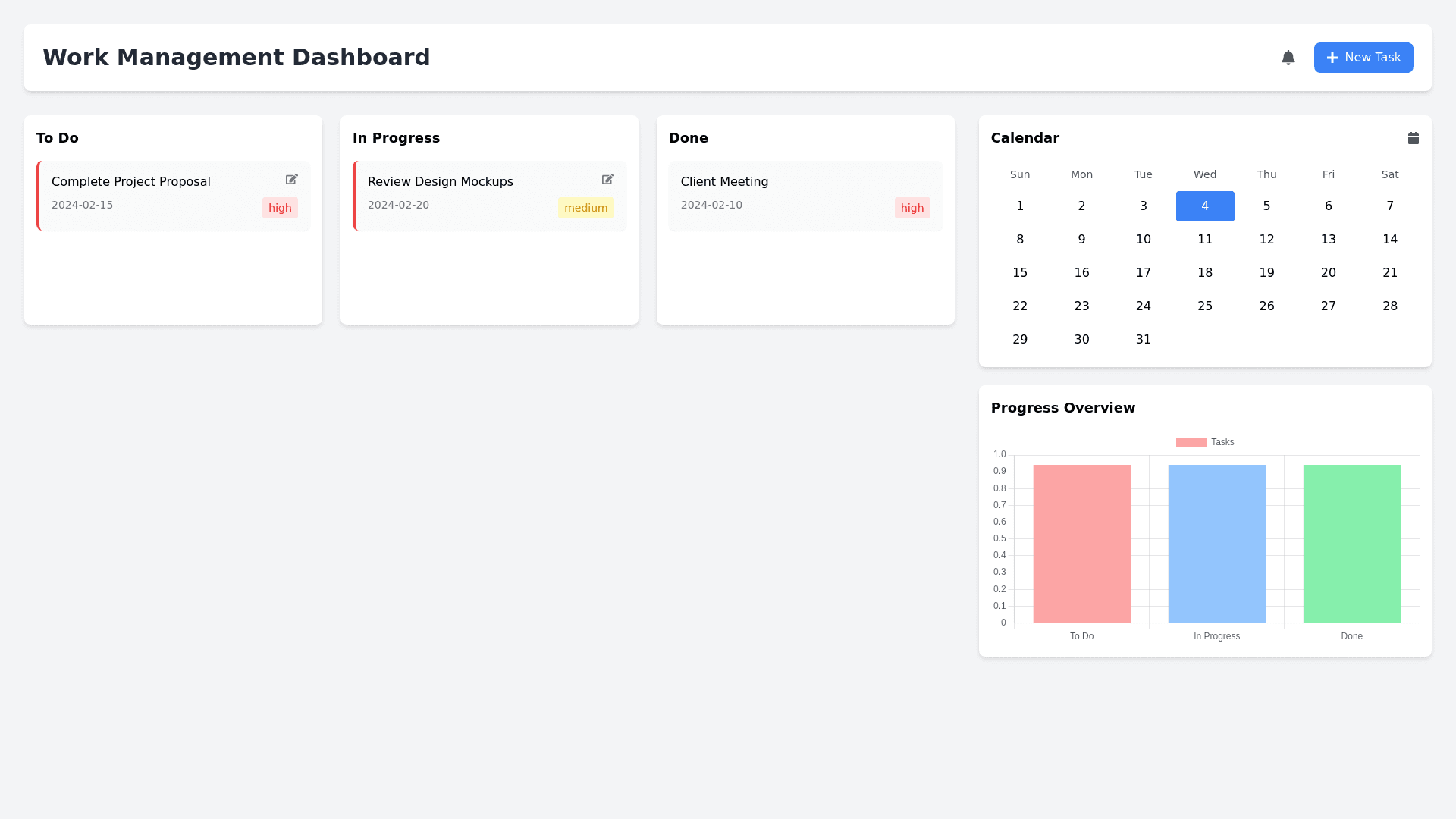1456x819 pixels.
Task: Edit the Review Design Mockups task
Action: pos(608,180)
